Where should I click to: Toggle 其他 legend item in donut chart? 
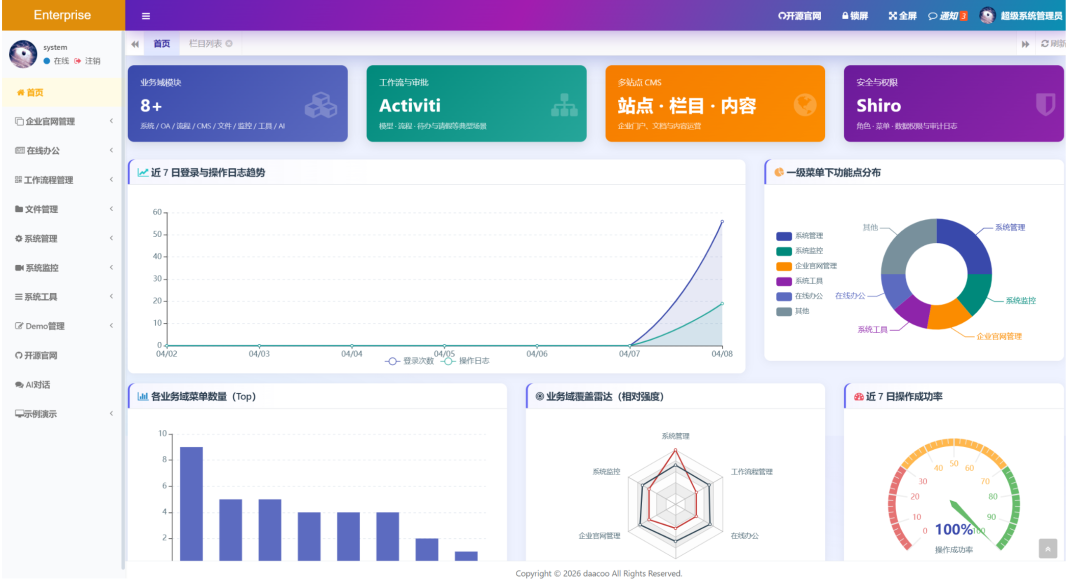click(x=793, y=311)
